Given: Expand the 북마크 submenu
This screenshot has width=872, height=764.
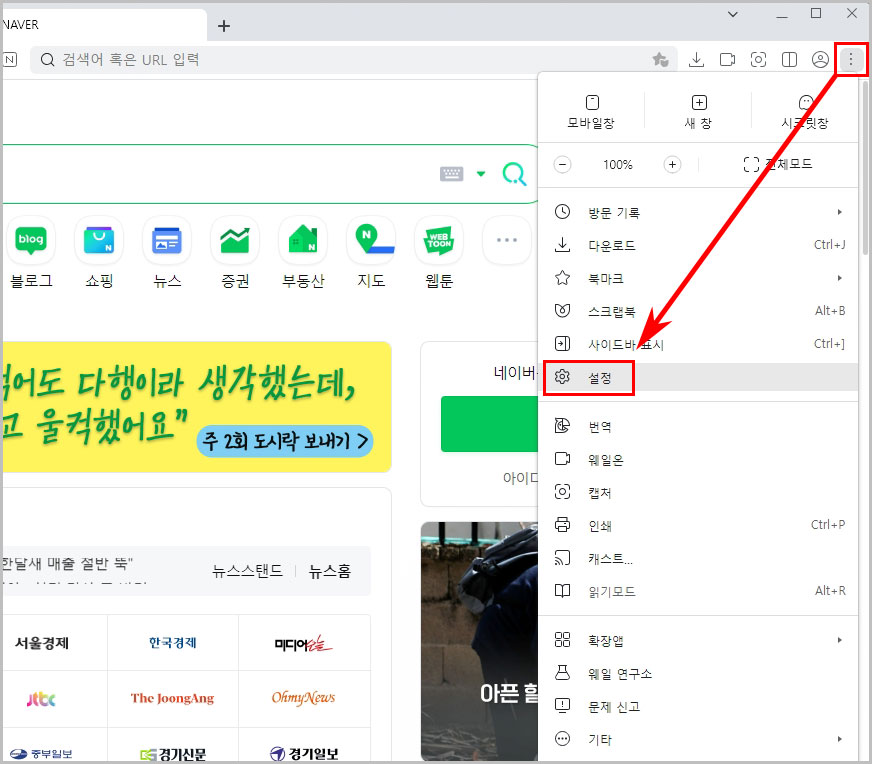Looking at the screenshot, I should click(x=698, y=278).
